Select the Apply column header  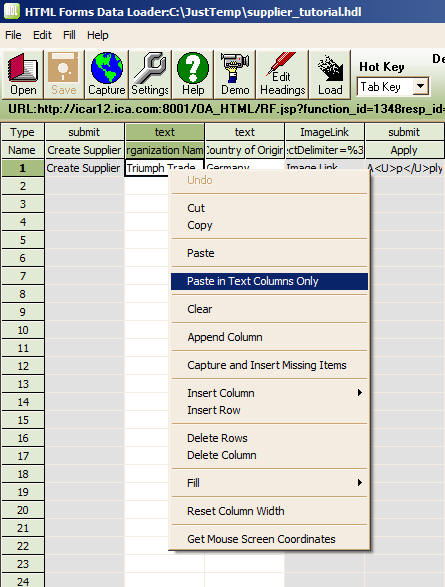coord(404,150)
